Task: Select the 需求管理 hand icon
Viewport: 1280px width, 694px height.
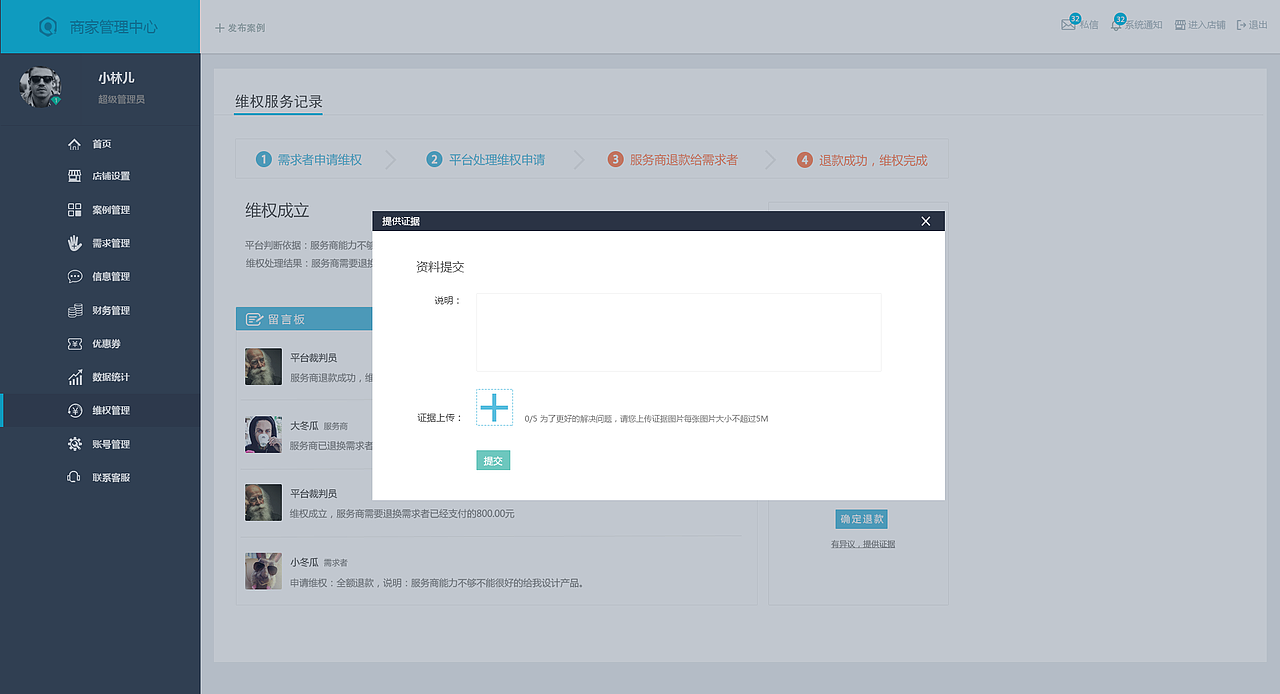Action: pyautogui.click(x=74, y=243)
